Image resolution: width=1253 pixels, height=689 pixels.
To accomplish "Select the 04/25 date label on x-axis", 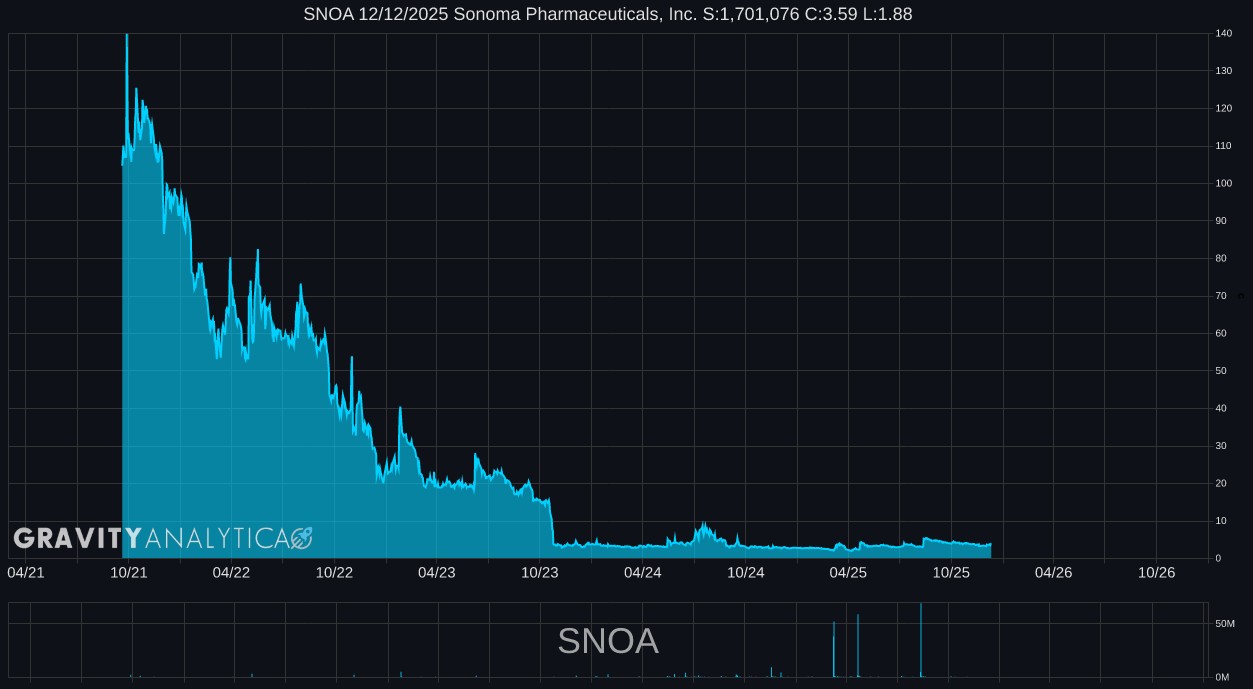I will click(849, 572).
